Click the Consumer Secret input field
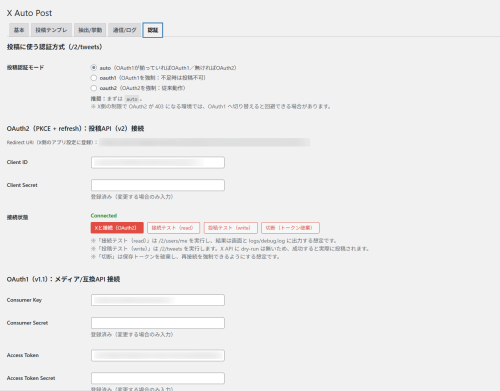The image size is (500, 391). (x=158, y=323)
